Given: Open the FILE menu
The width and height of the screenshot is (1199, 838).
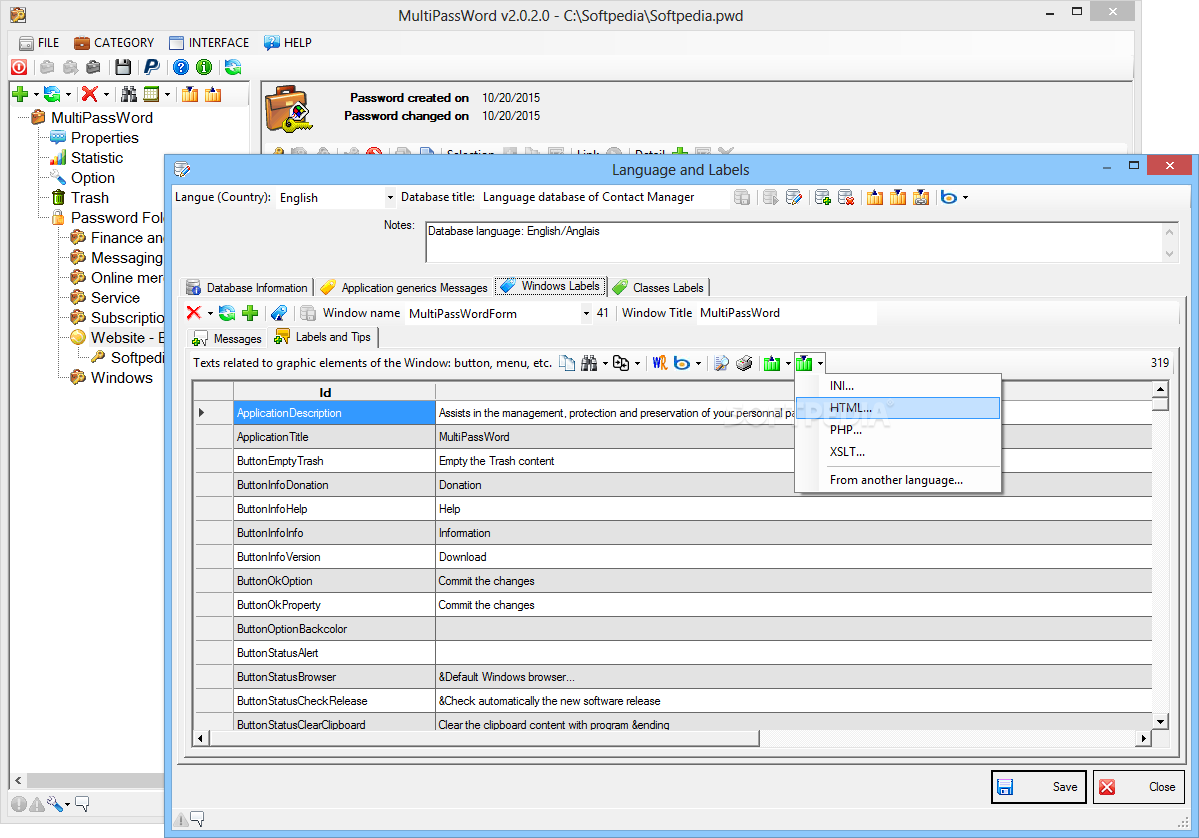Looking at the screenshot, I should 39,43.
